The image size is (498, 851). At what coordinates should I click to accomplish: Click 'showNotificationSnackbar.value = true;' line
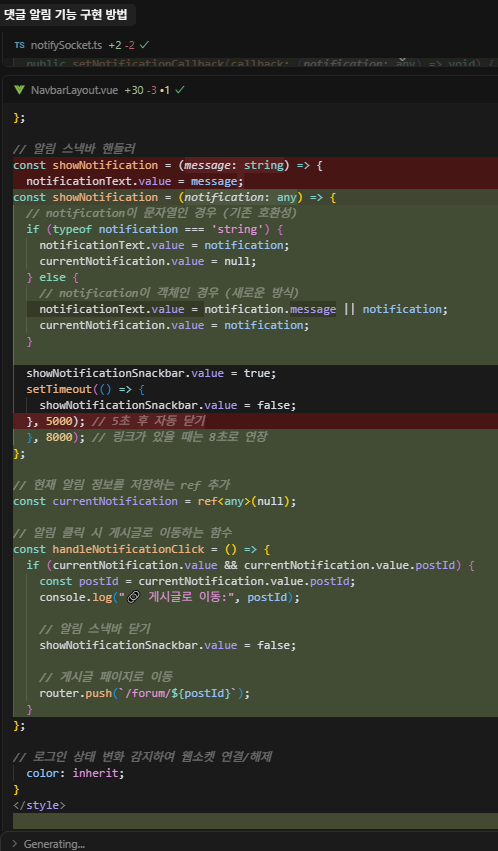151,373
